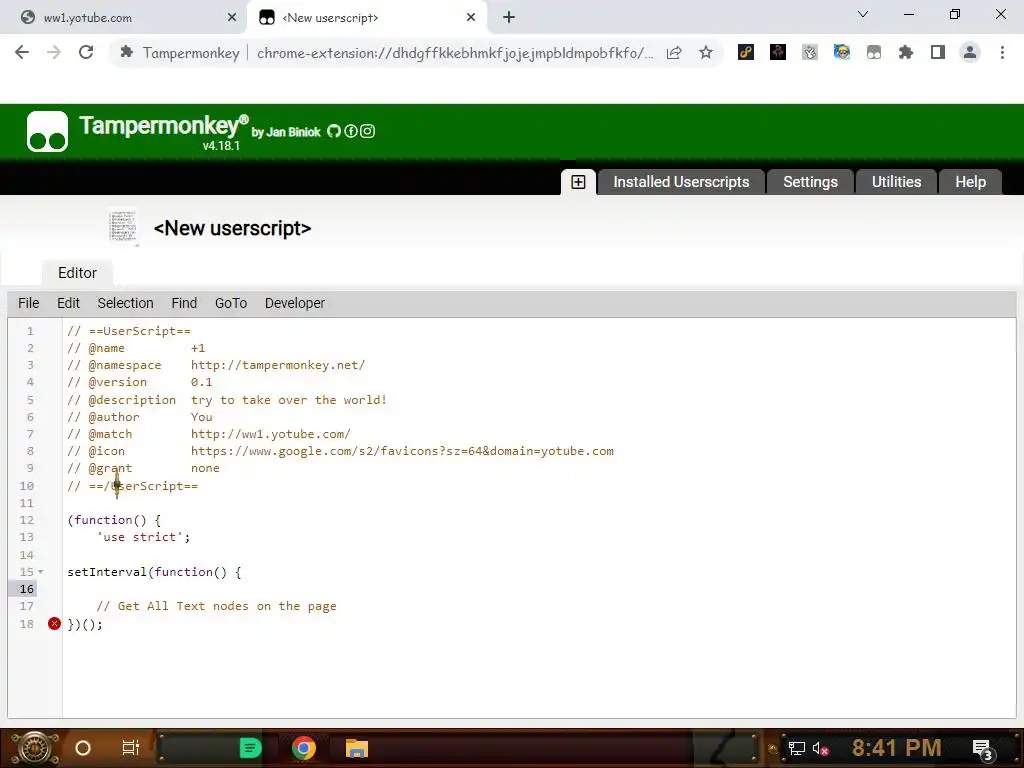Image resolution: width=1024 pixels, height=768 pixels.
Task: Open Task View in the taskbar
Action: point(131,748)
